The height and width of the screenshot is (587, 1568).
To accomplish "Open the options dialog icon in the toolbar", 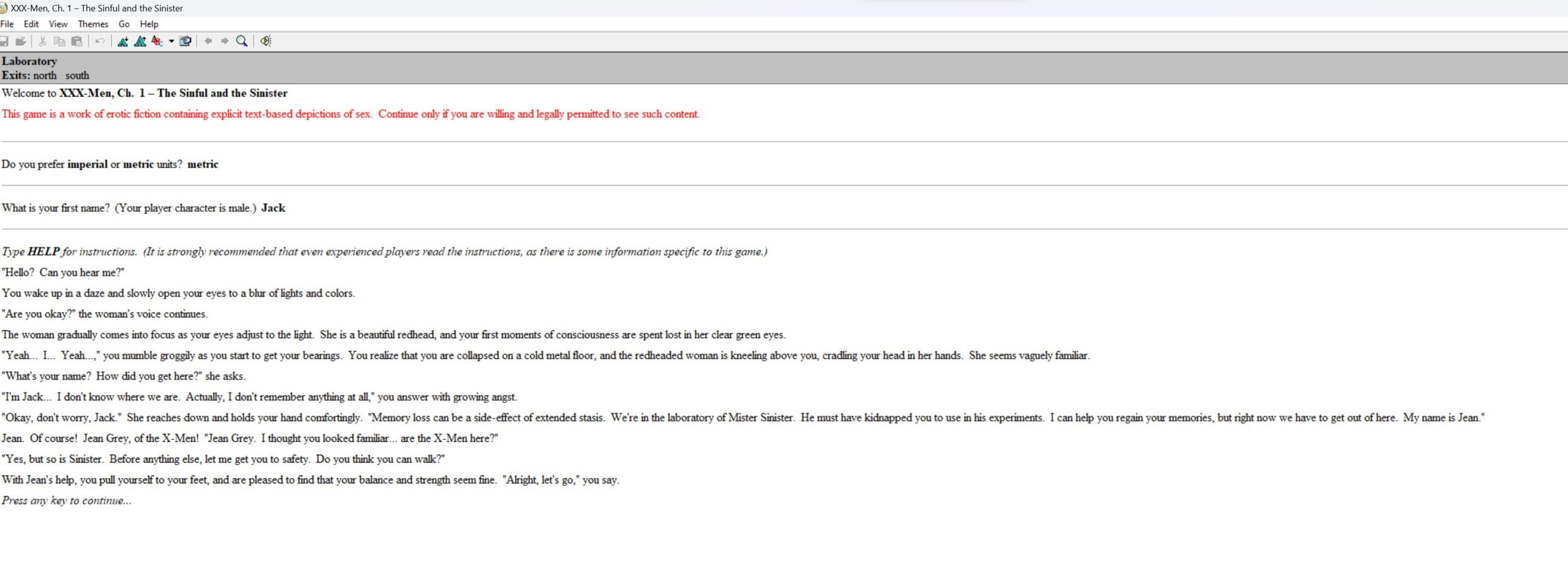I will click(x=185, y=41).
